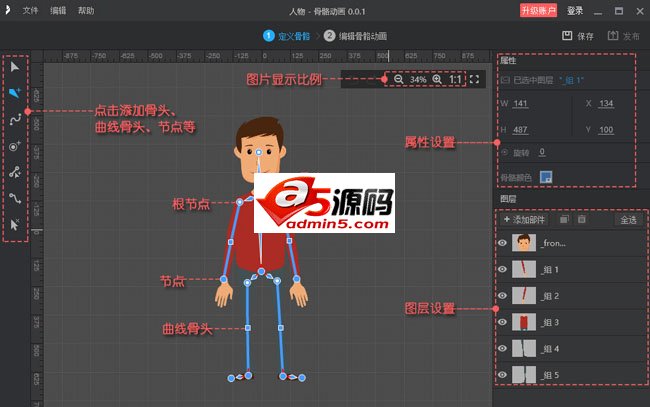Select the curved bone tool
Image resolution: width=650 pixels, height=407 pixels.
(14, 118)
